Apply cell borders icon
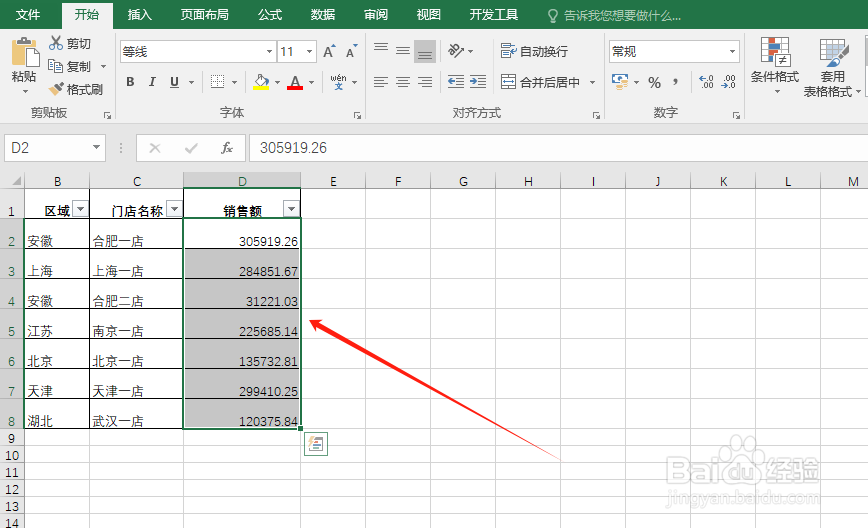Image resolution: width=868 pixels, height=528 pixels. click(x=218, y=82)
